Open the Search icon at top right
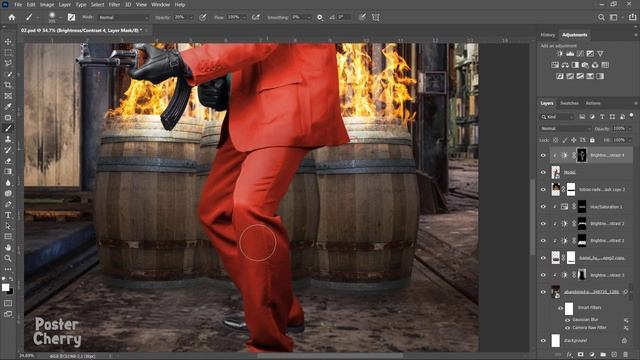This screenshot has width=640, height=360. pos(601,17)
